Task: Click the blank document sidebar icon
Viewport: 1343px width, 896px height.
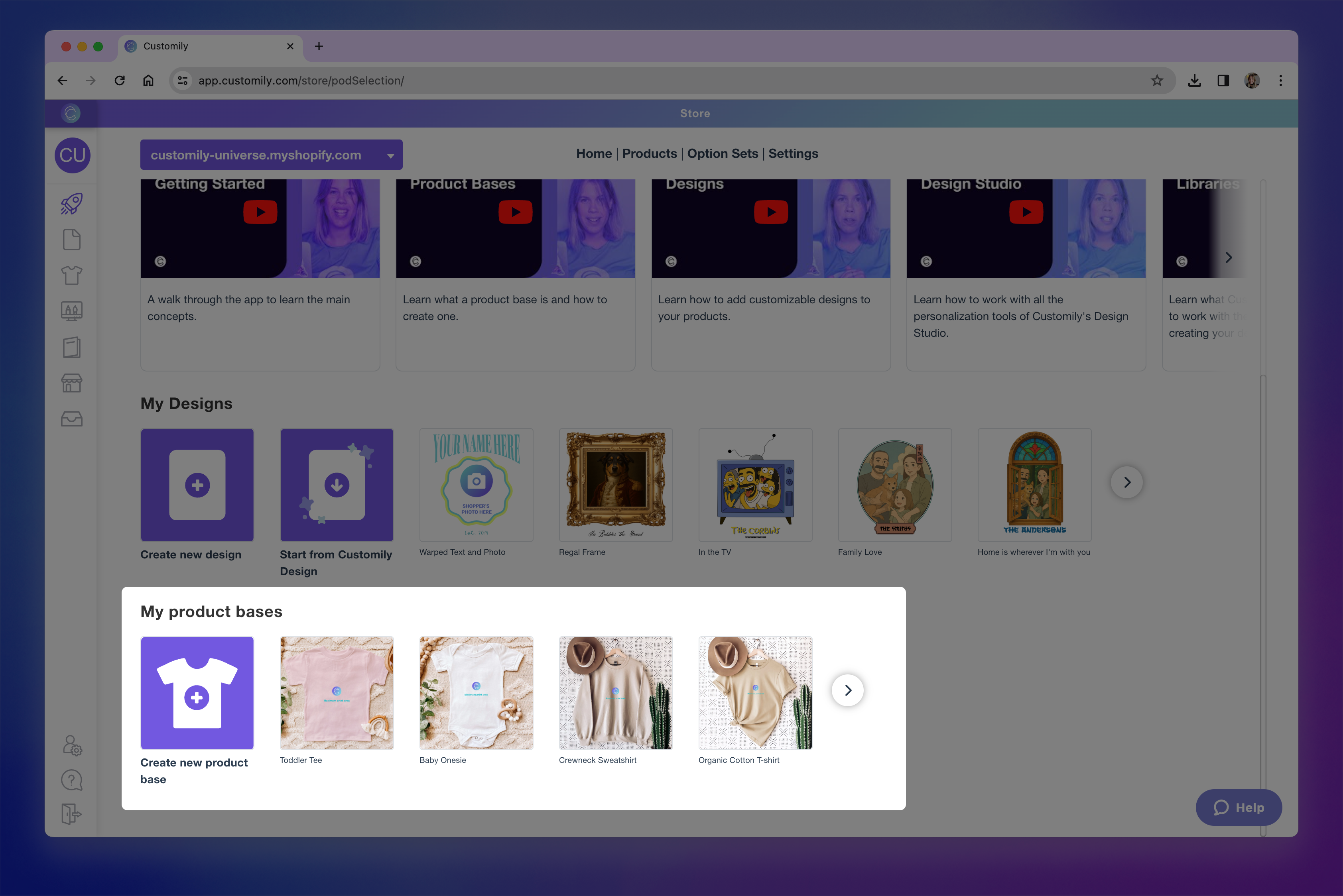Action: [71, 240]
